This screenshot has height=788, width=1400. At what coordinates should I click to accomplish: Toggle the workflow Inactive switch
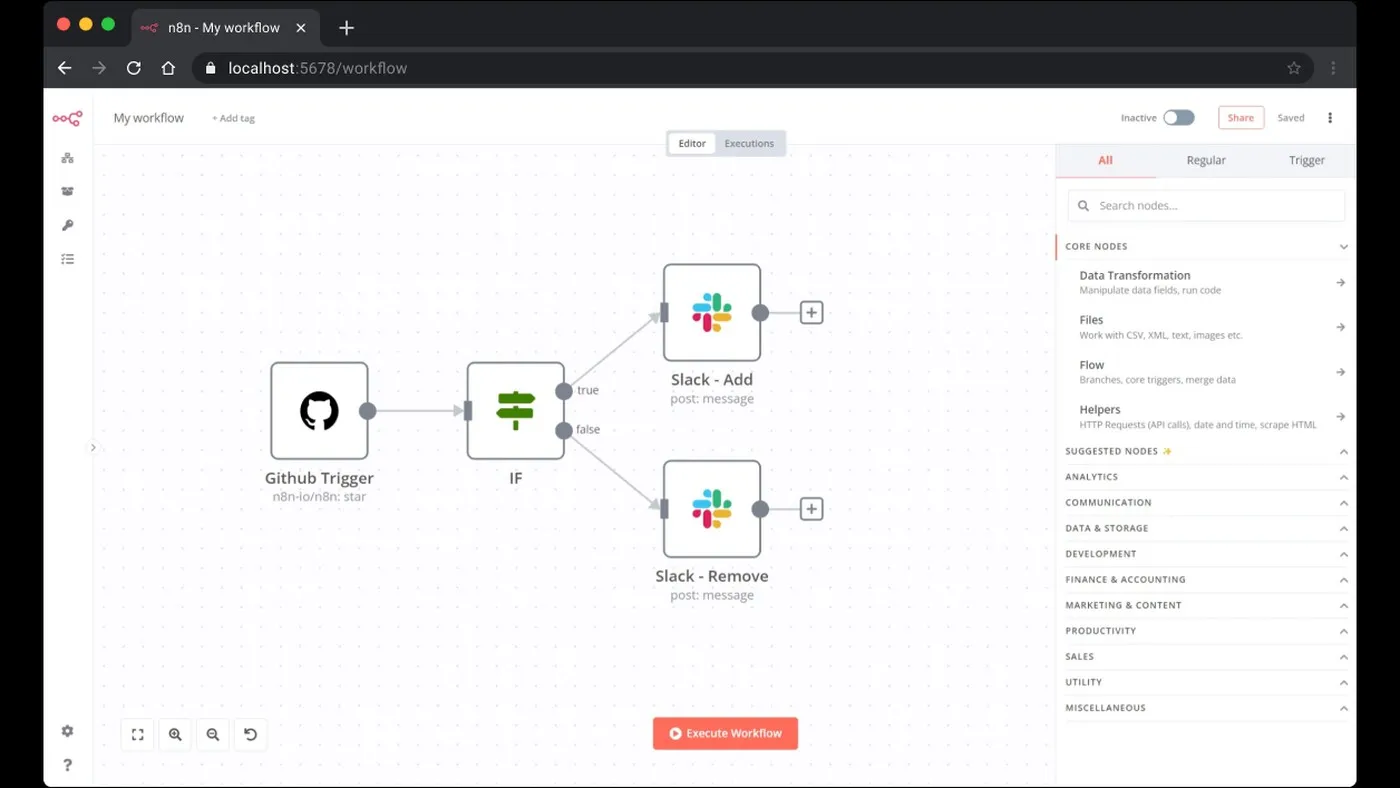[1178, 118]
